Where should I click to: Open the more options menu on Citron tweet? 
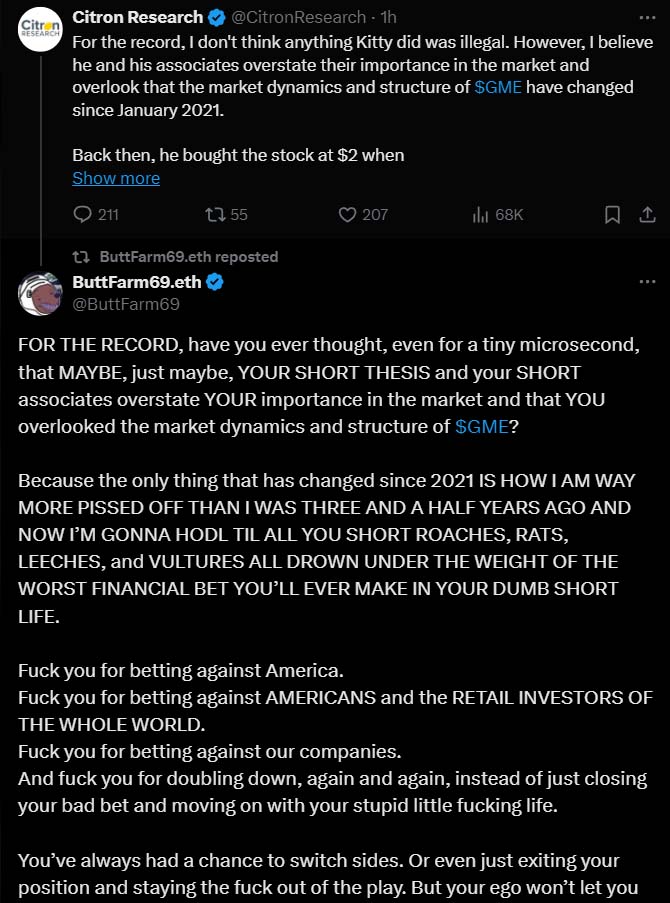coord(648,18)
